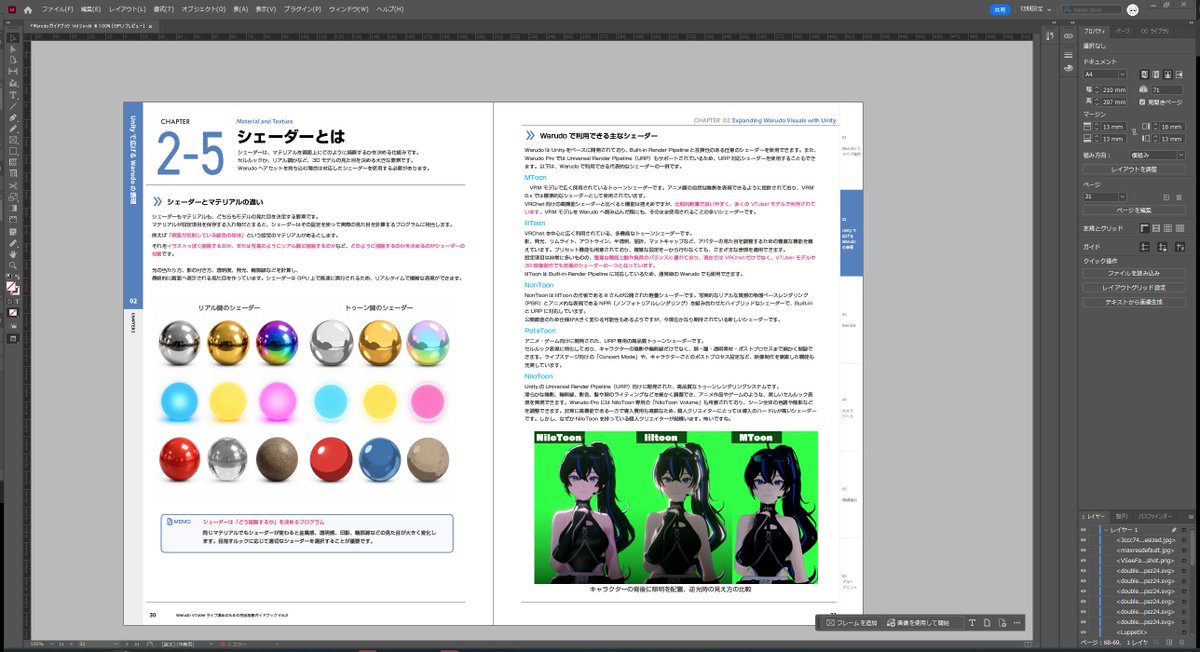This screenshot has width=1200, height=652.
Task: Click the third guide option icon
Action: [x=1181, y=247]
